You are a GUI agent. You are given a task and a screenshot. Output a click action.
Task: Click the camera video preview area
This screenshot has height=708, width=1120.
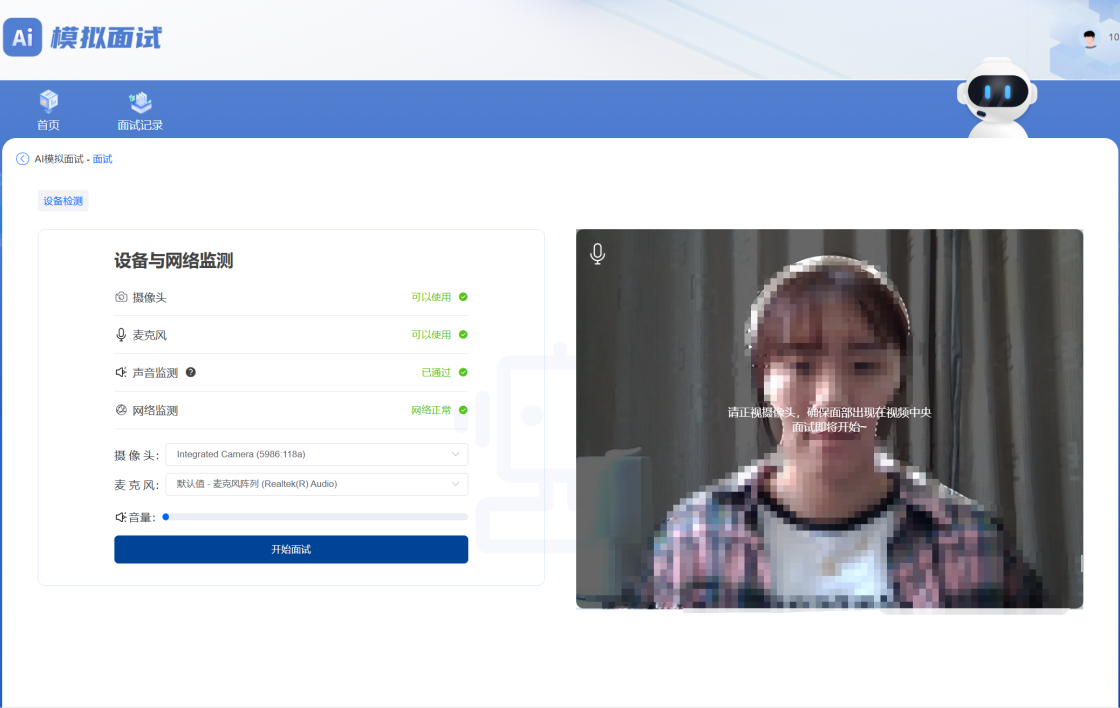point(829,480)
